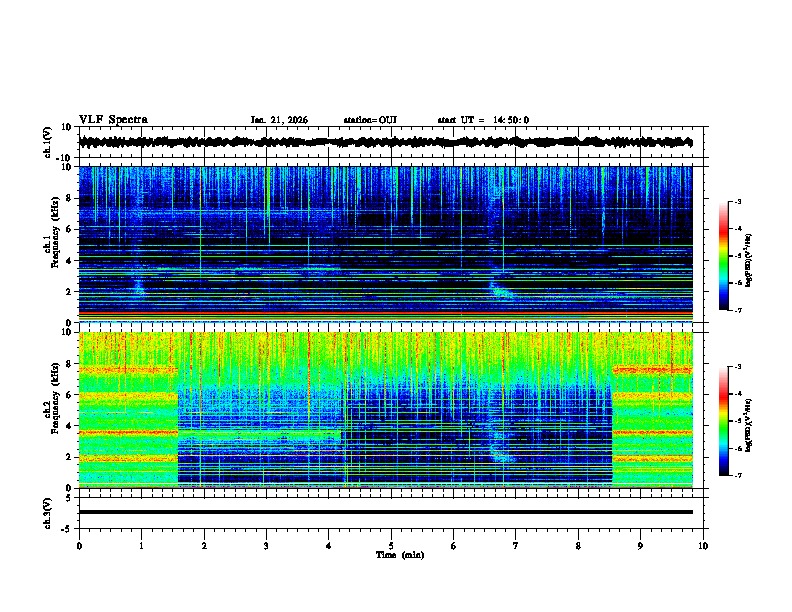Click time axis tick label "9"
Screen dimensions: 792x612
tap(640, 546)
